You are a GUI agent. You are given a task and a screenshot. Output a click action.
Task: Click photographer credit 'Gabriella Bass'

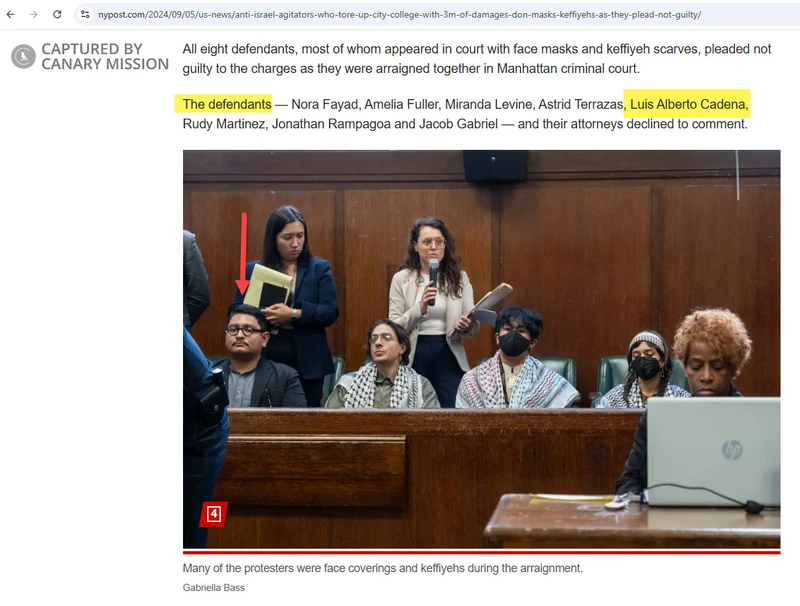(x=213, y=588)
